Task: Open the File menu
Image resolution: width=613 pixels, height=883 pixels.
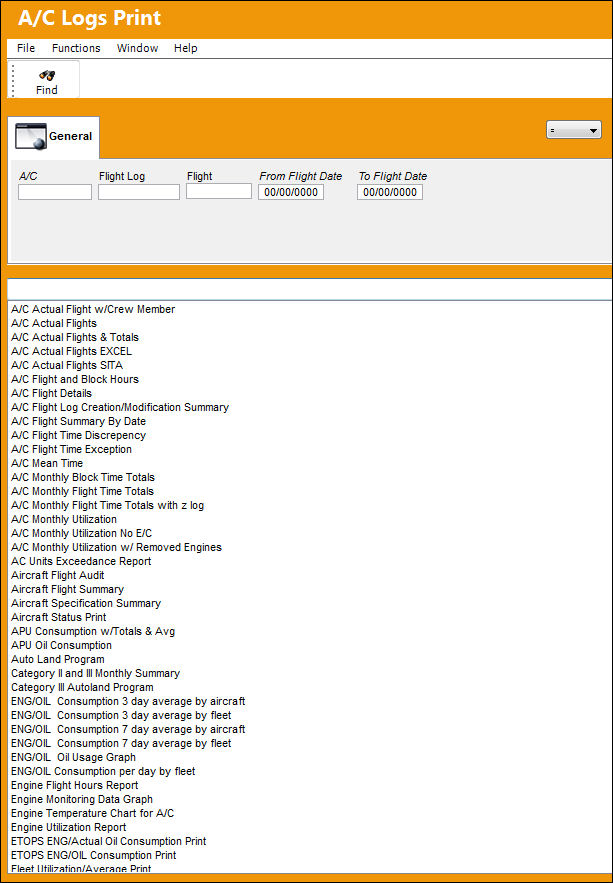Action: tap(26, 48)
